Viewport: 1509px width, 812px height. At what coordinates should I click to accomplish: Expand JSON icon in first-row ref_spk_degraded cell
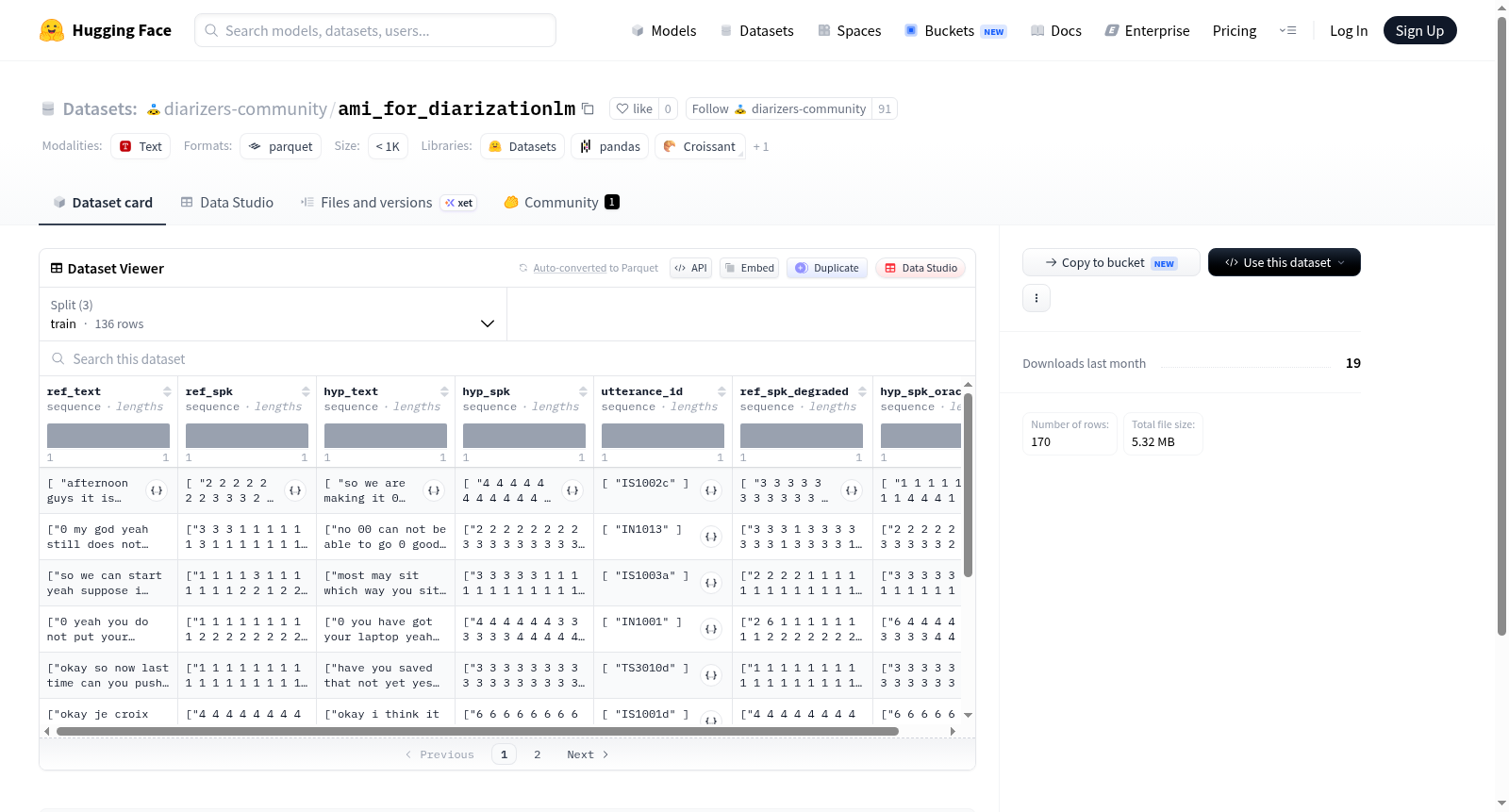click(x=852, y=490)
